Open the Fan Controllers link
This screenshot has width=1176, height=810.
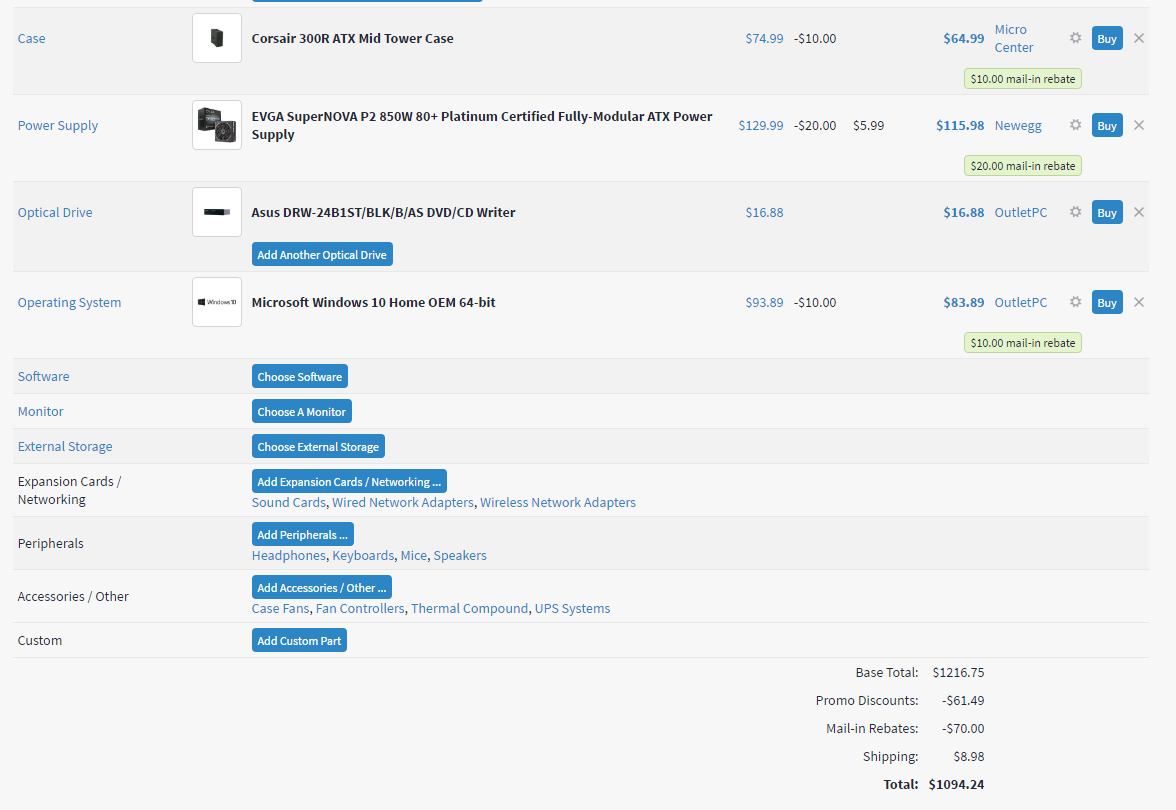coord(360,608)
